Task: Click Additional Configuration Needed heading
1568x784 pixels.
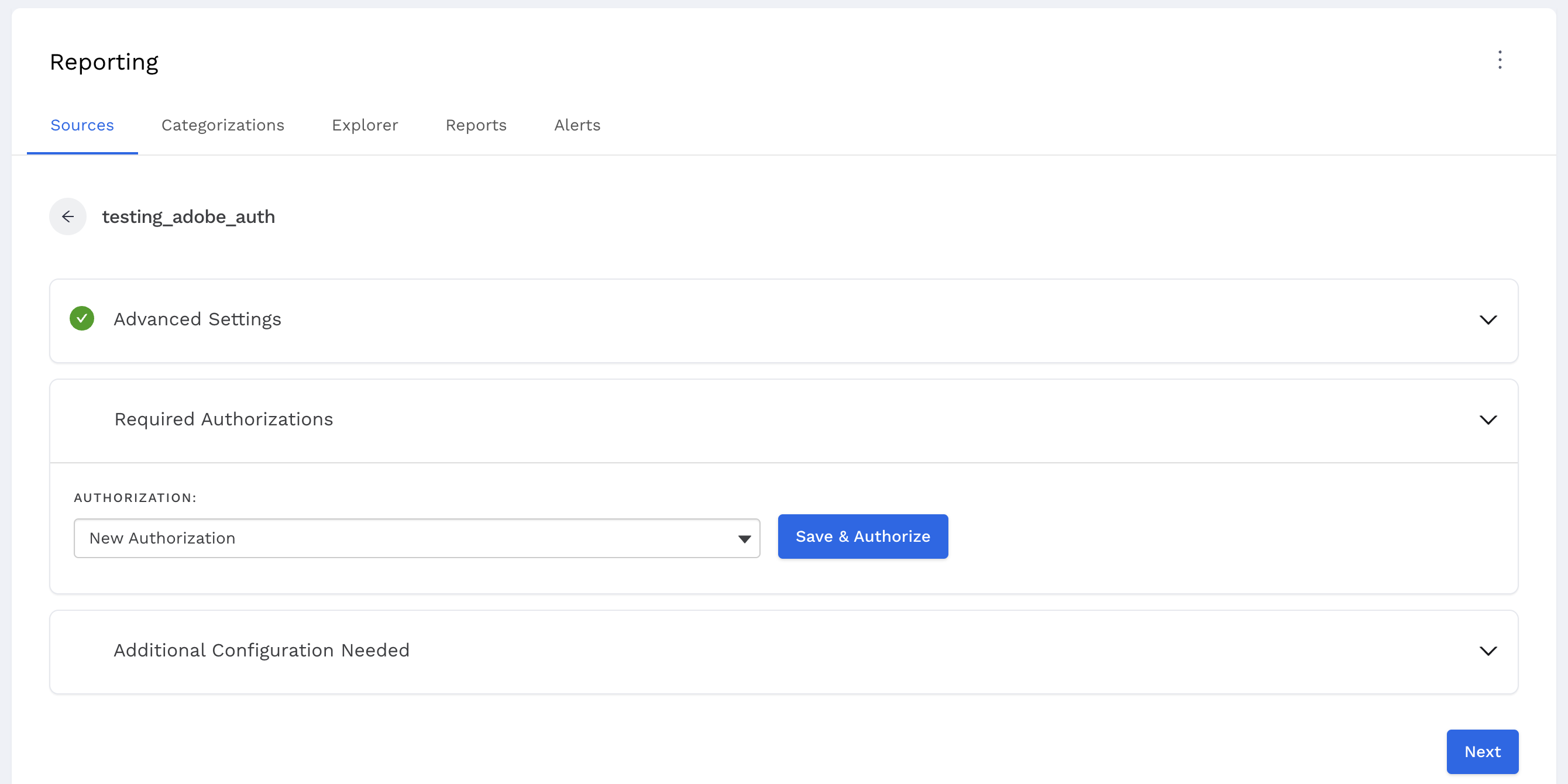Action: pyautogui.click(x=261, y=650)
